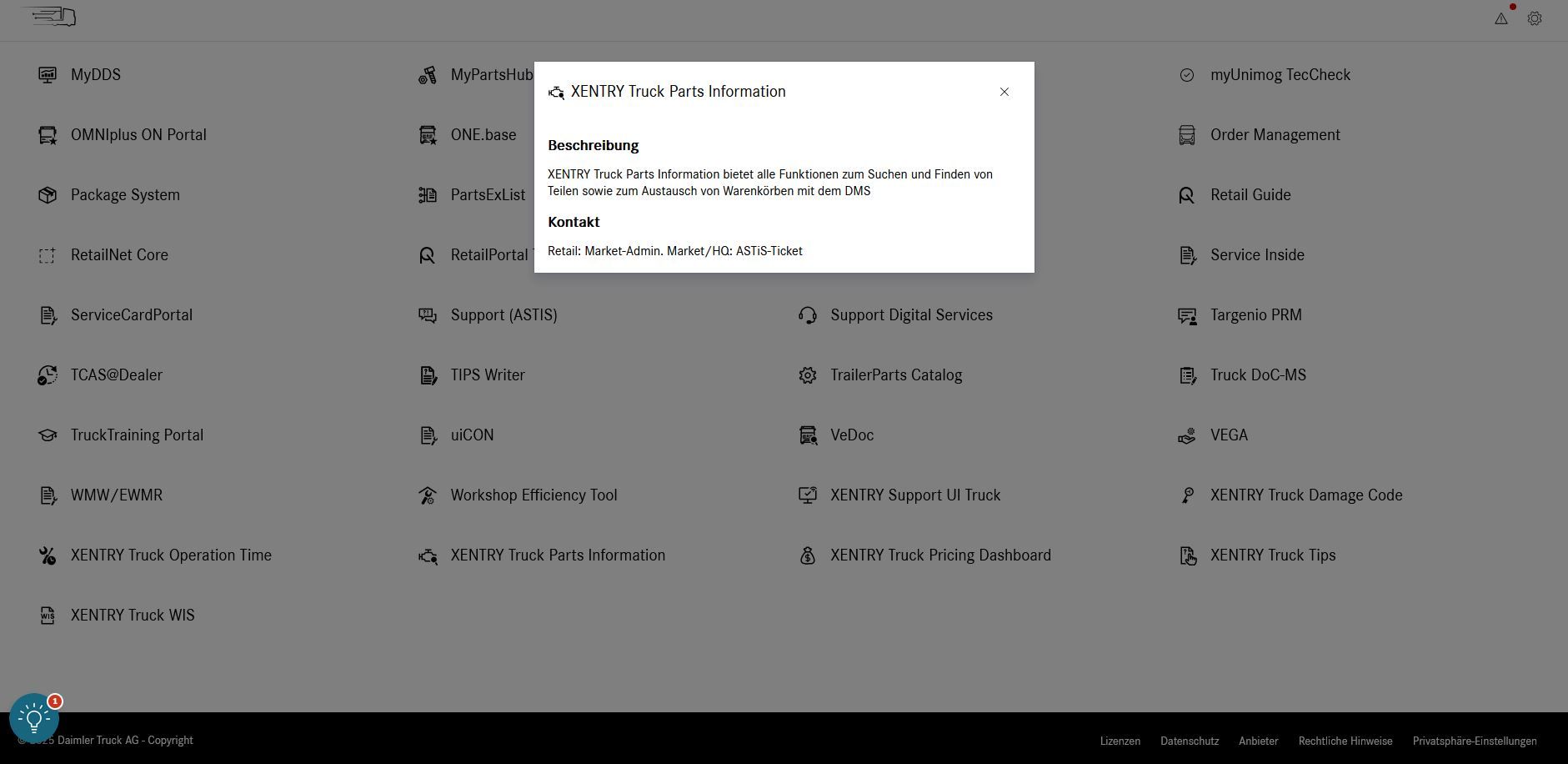Open the Lizenzen page
The width and height of the screenshot is (1568, 764).
(x=1120, y=741)
